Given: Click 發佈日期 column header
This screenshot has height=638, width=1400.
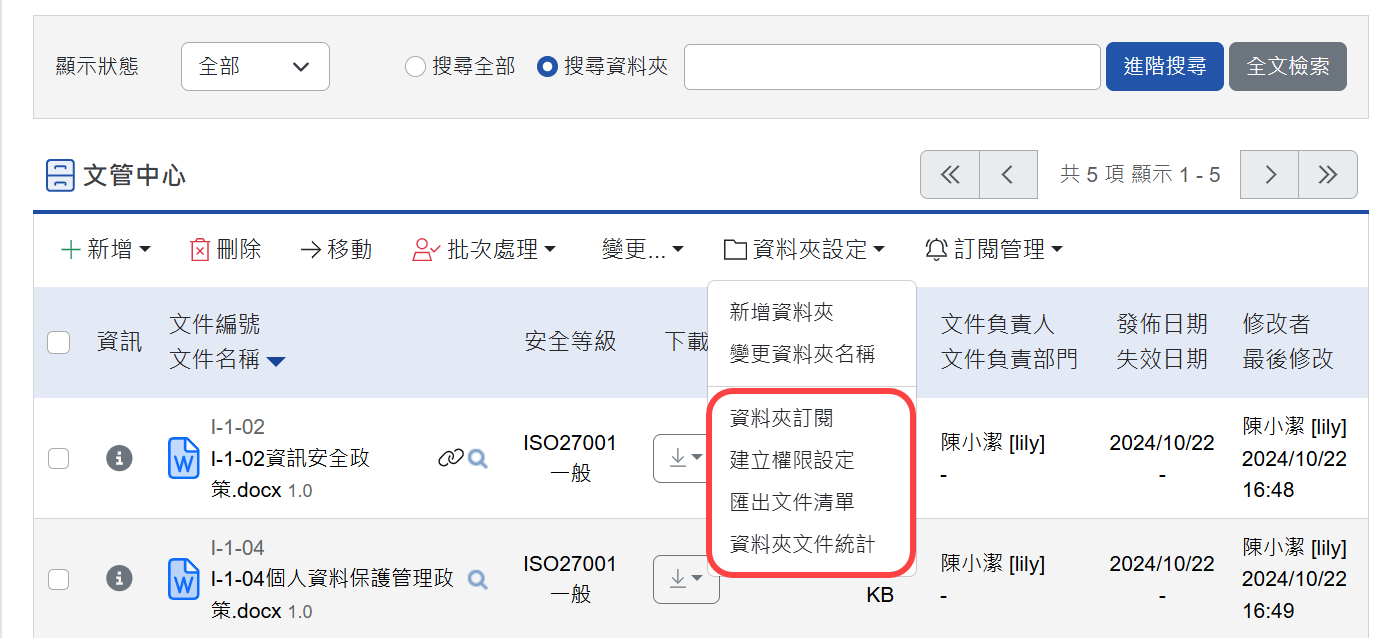Looking at the screenshot, I should [1162, 324].
